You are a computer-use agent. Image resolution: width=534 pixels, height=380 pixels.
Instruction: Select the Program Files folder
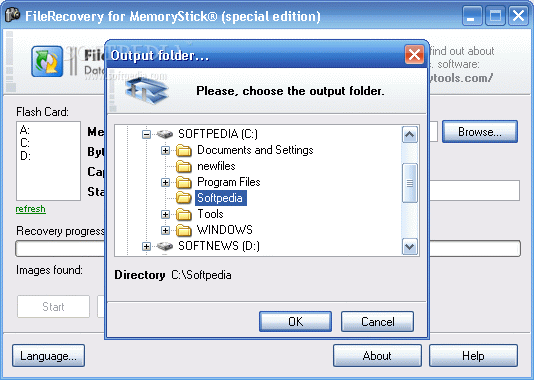tap(229, 182)
